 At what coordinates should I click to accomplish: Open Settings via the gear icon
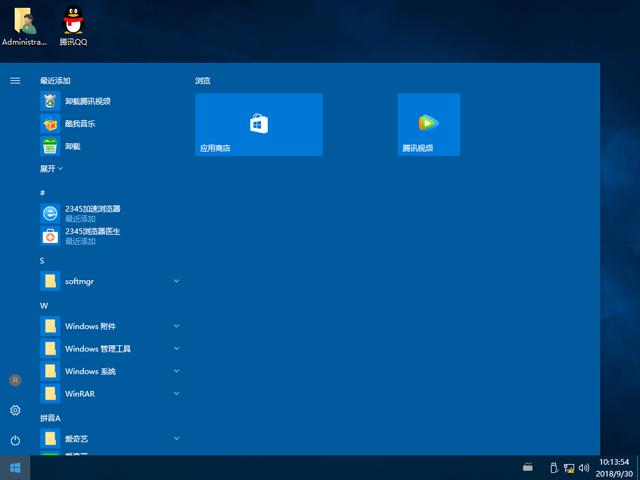pos(15,410)
